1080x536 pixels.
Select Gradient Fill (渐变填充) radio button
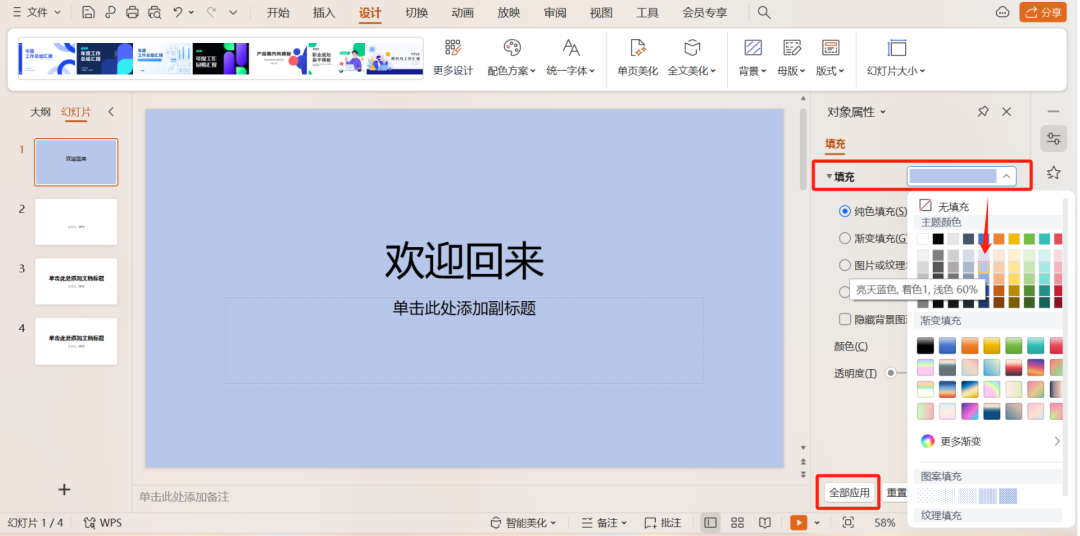[x=844, y=238]
